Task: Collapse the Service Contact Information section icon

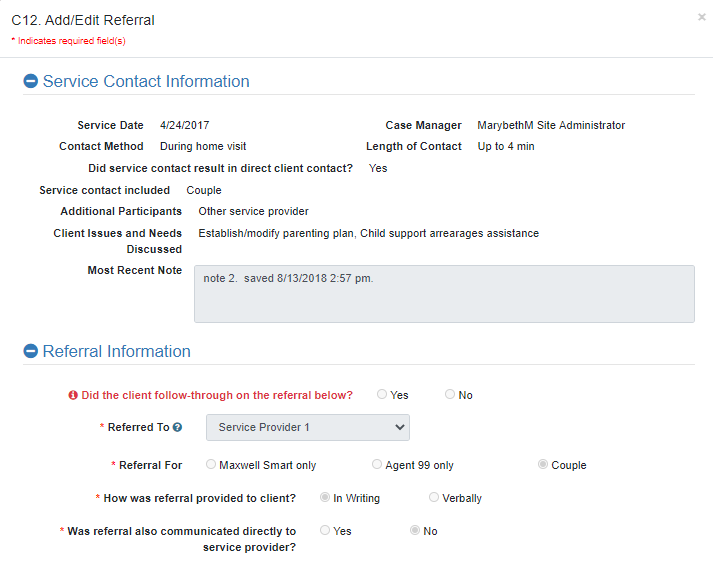Action: 31,82
